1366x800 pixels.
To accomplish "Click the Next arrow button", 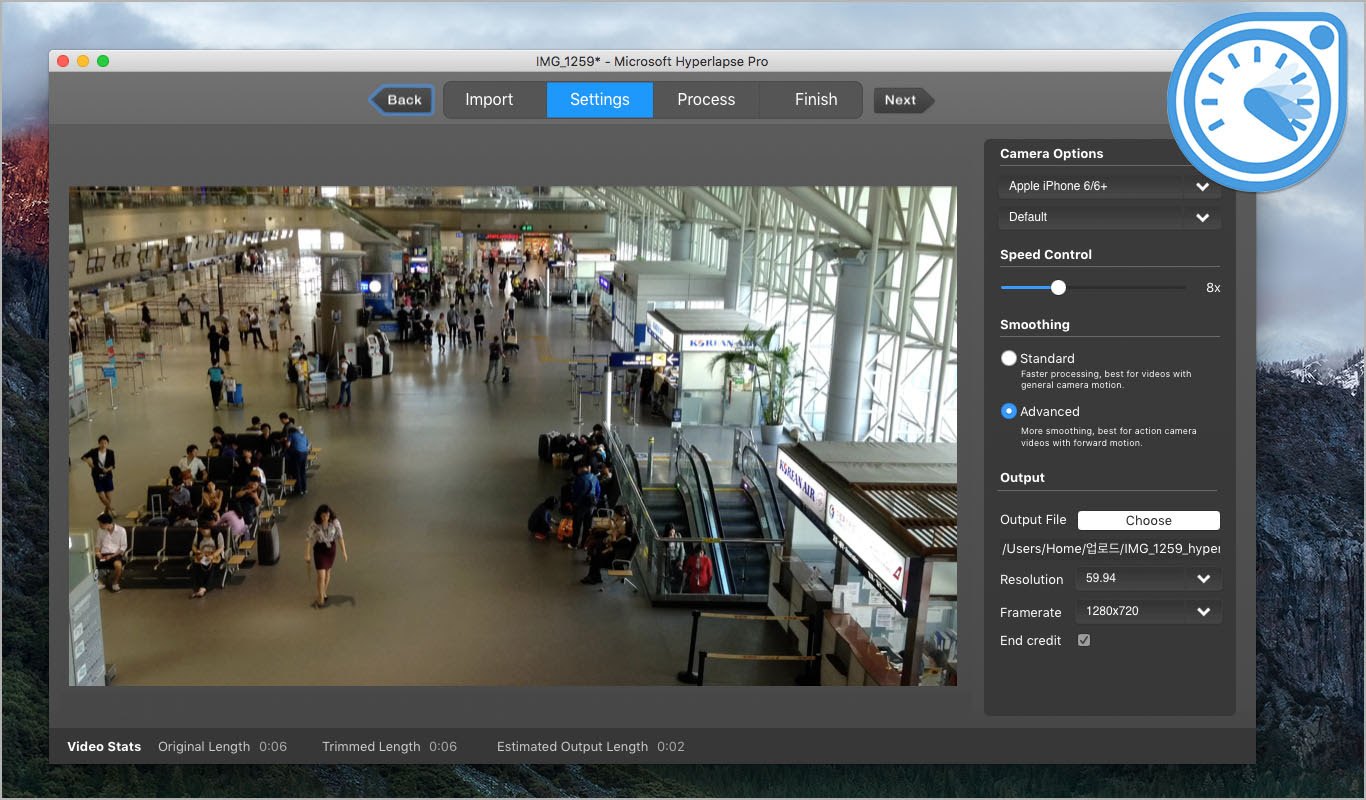I will (903, 100).
